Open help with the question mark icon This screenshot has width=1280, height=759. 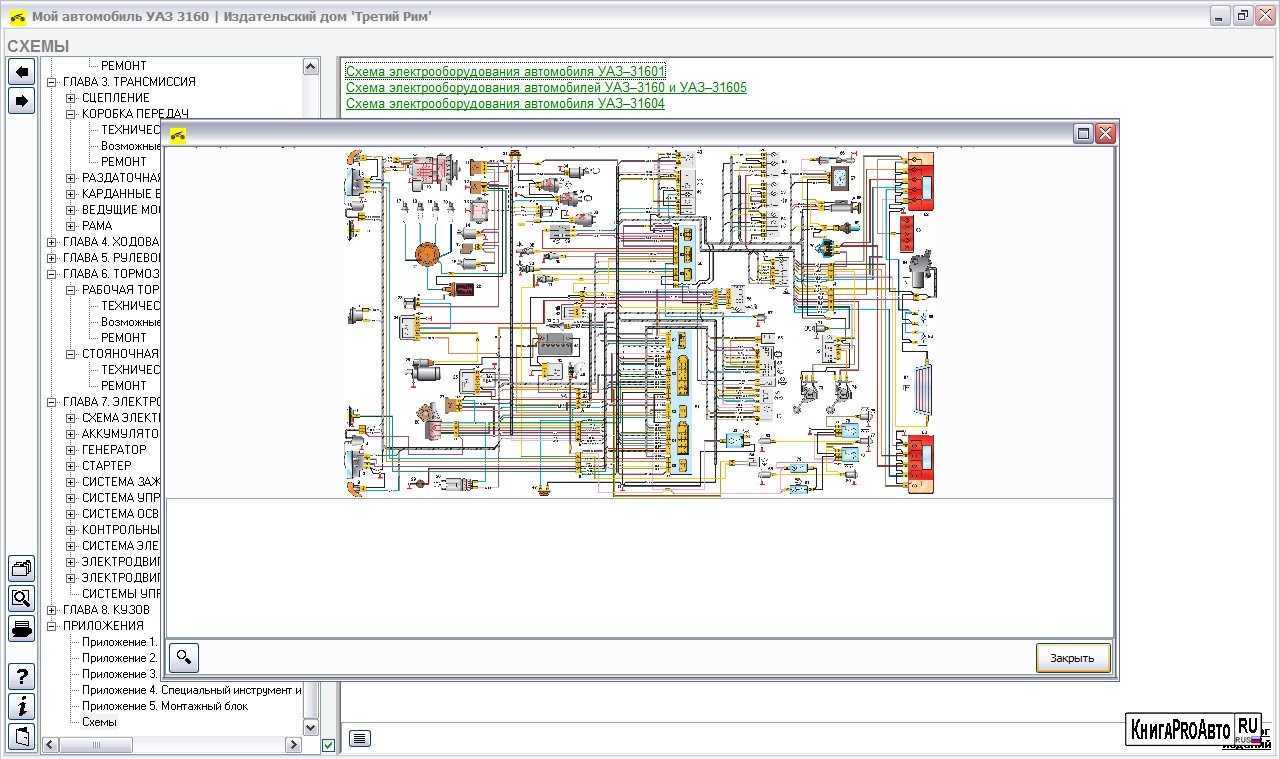point(21,676)
